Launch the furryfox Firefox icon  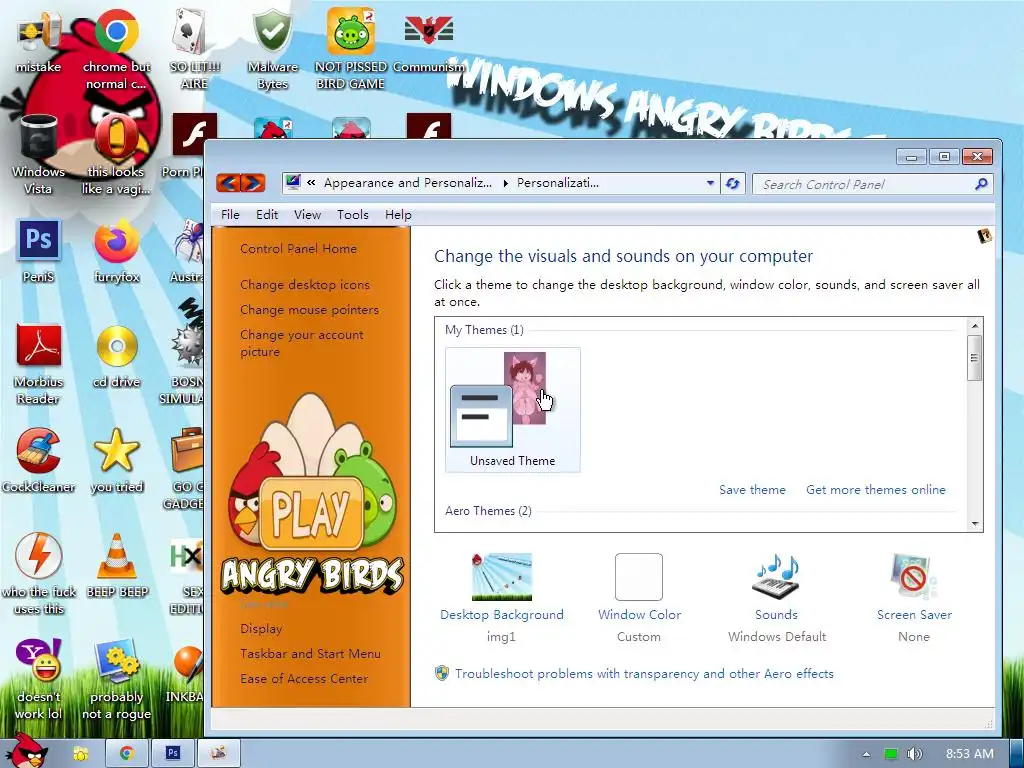[x=116, y=251]
